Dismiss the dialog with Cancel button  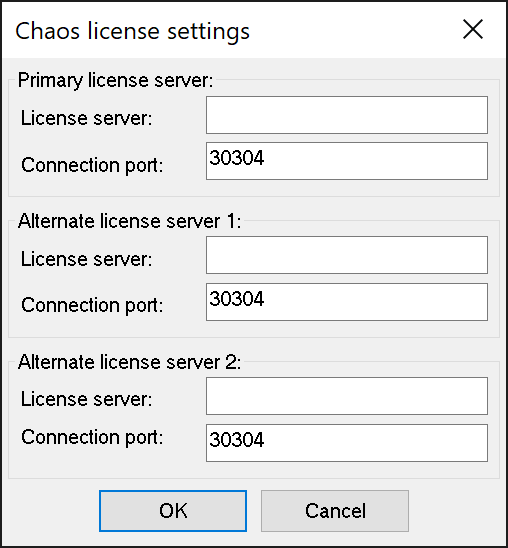335,511
